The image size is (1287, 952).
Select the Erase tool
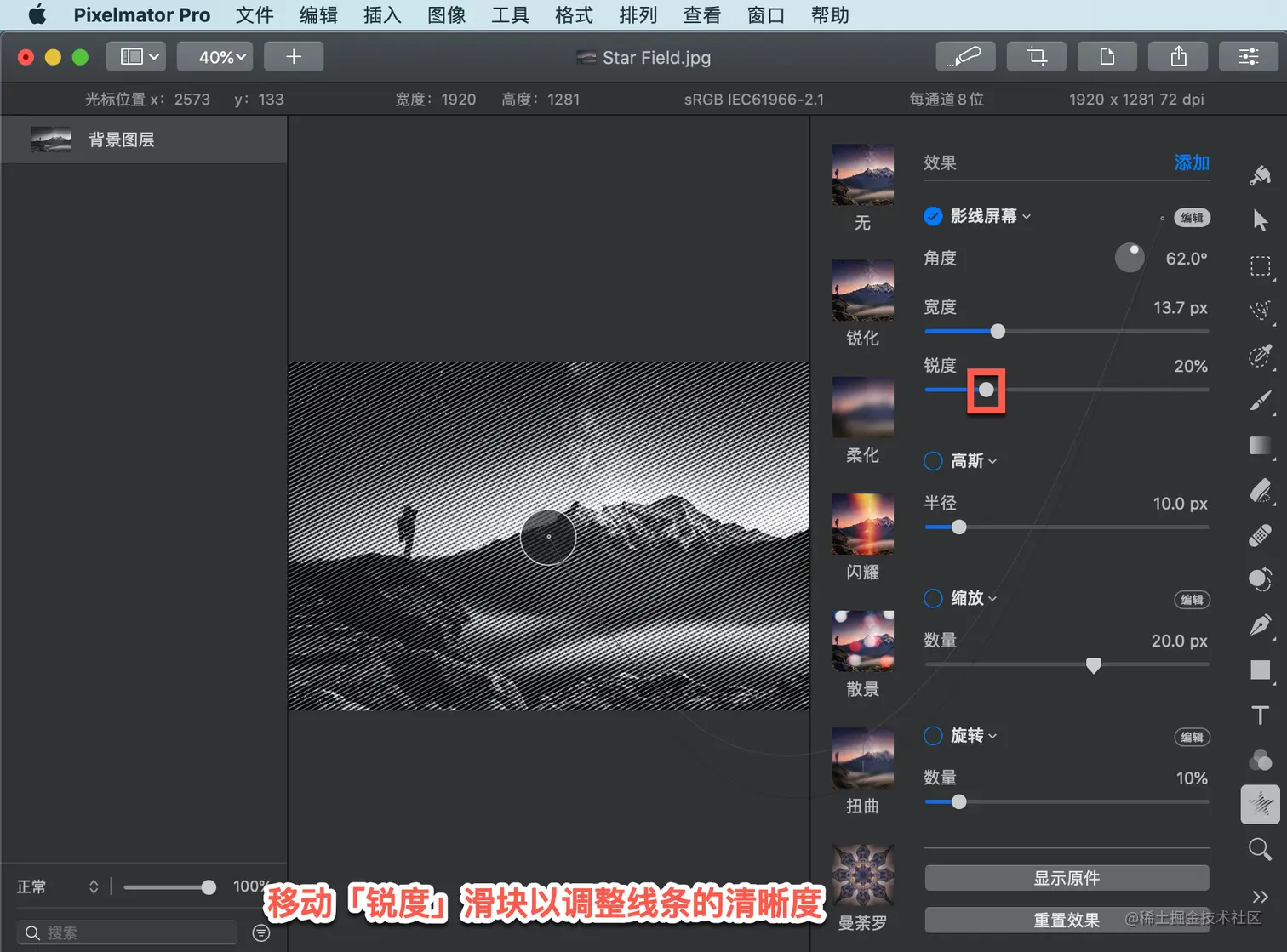point(1261,491)
